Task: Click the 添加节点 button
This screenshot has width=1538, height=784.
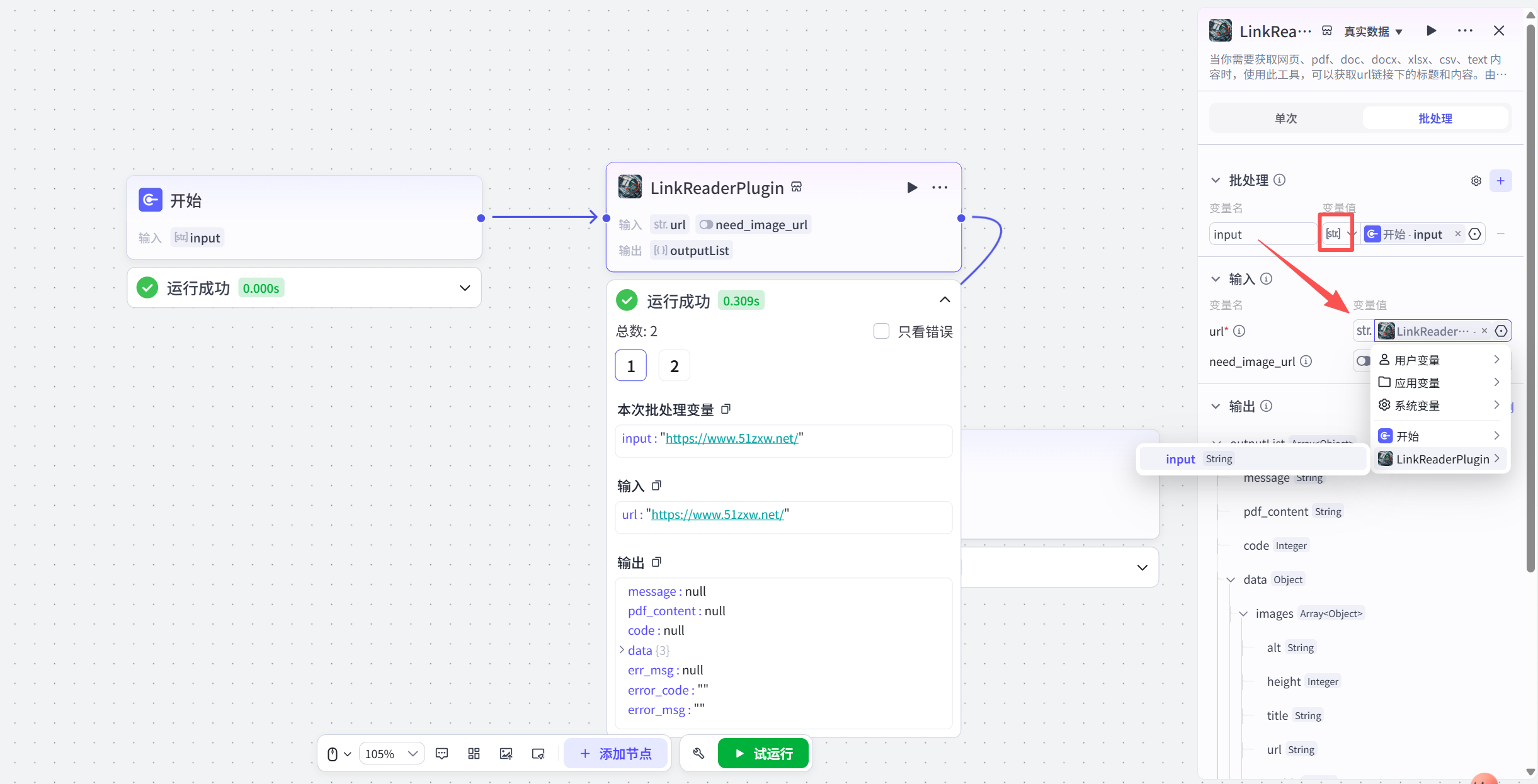Action: tap(615, 754)
